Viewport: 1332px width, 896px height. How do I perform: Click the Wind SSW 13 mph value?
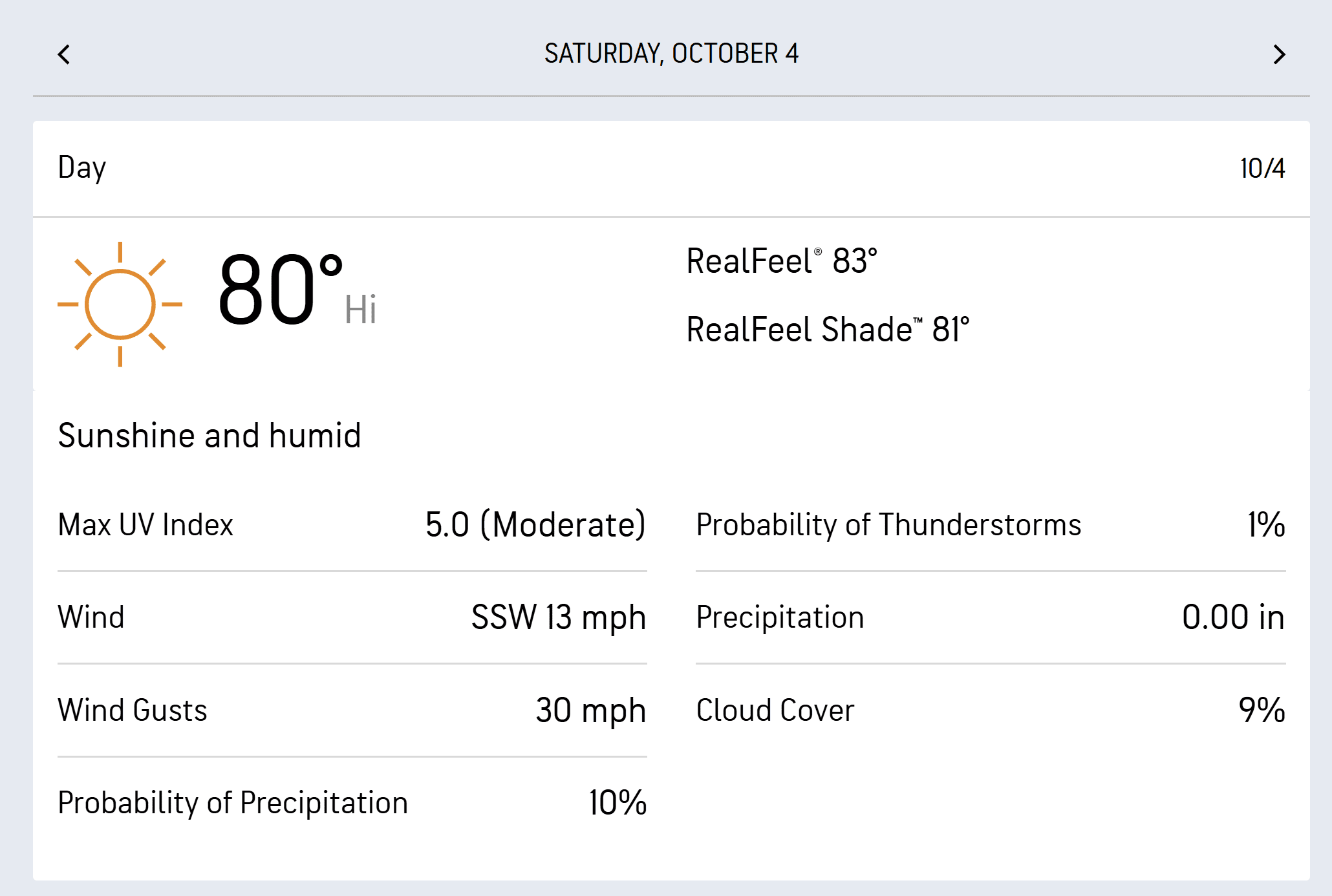(558, 617)
